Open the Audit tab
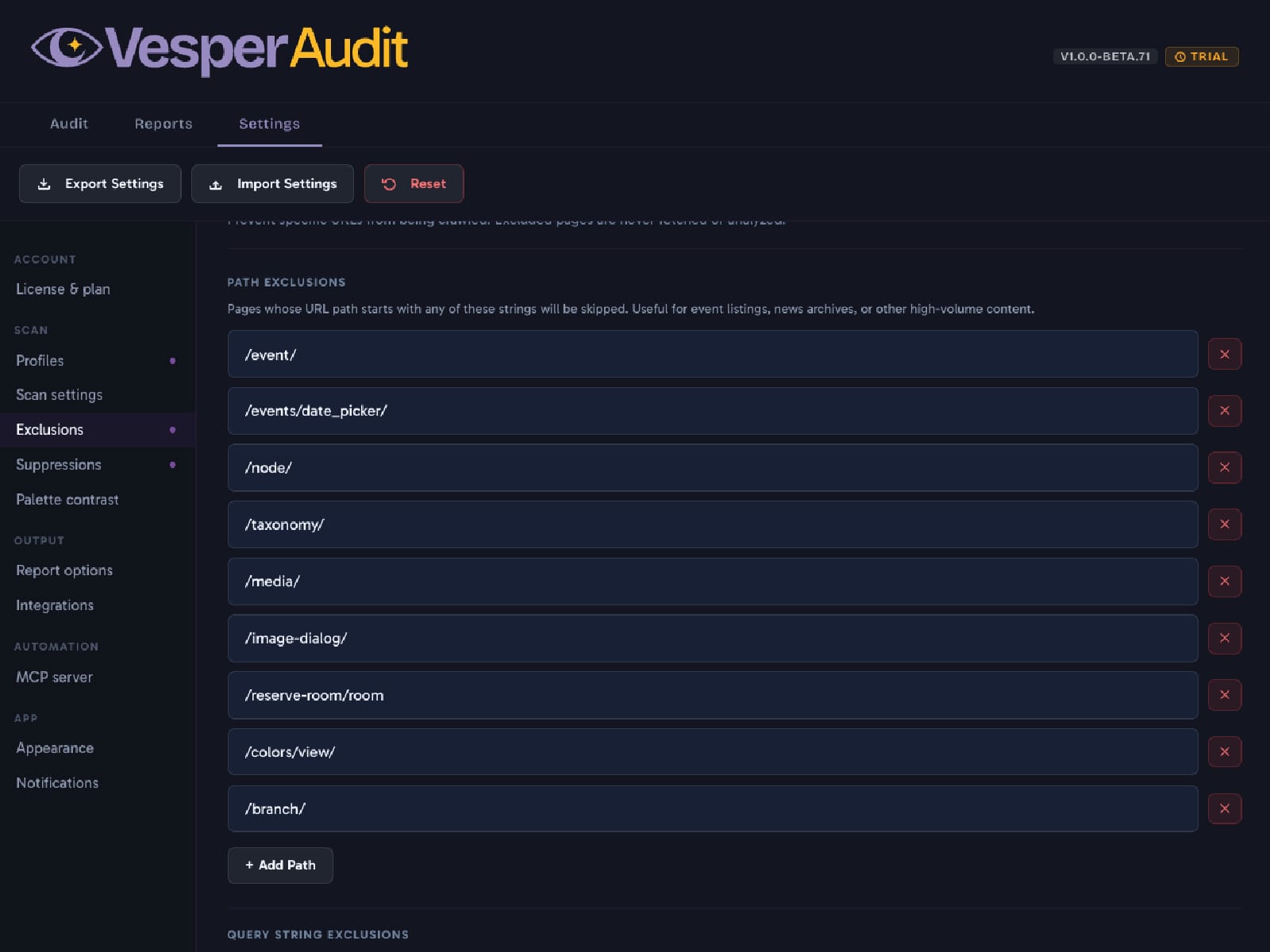The width and height of the screenshot is (1270, 952). pos(69,124)
